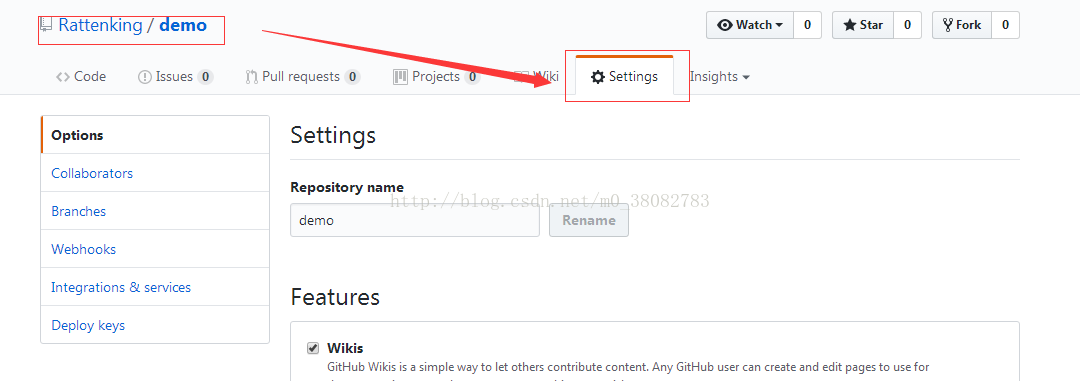Click the repository book icon beside Rattenking
The width and height of the screenshot is (1080, 381).
[x=46, y=25]
